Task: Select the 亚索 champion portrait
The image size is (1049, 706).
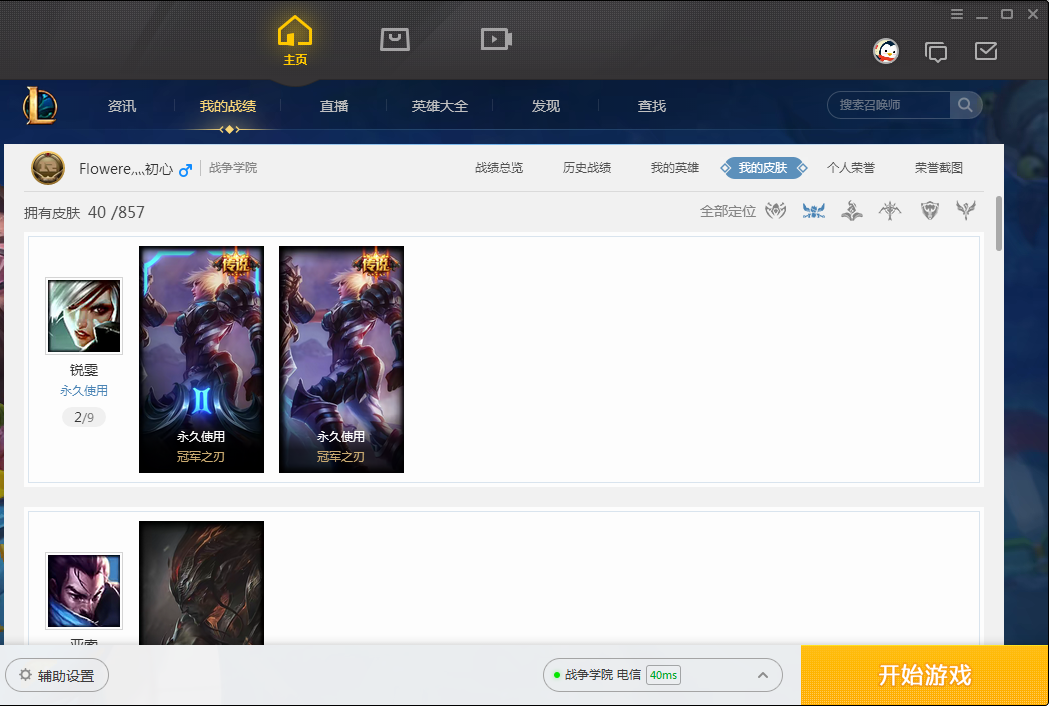Action: tap(84, 591)
